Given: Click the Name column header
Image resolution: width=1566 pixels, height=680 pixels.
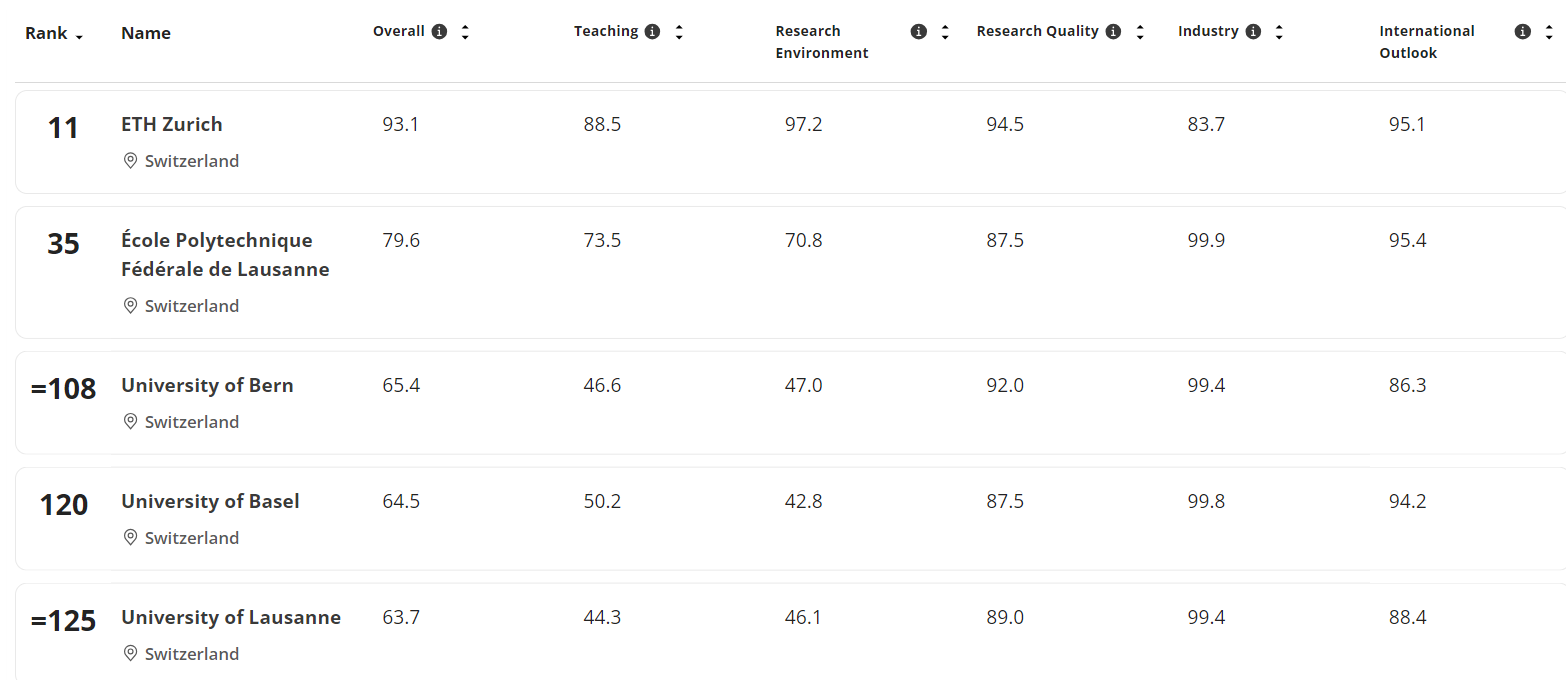Looking at the screenshot, I should (x=146, y=33).
